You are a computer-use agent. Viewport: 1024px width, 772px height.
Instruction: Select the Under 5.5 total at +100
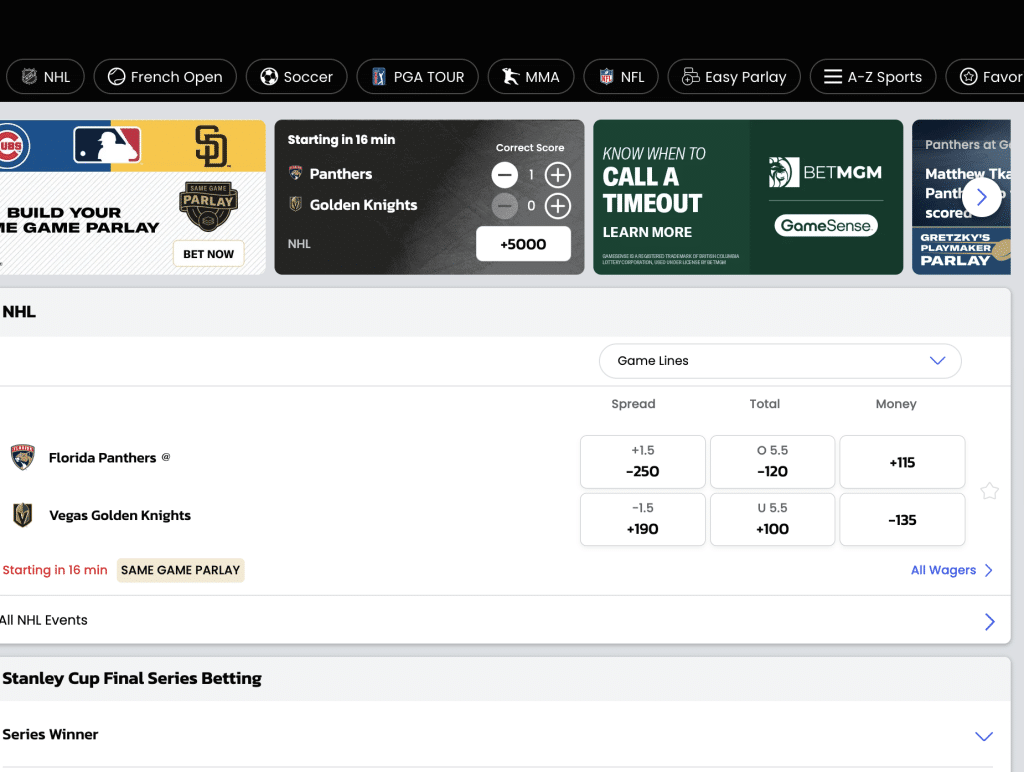coord(773,519)
